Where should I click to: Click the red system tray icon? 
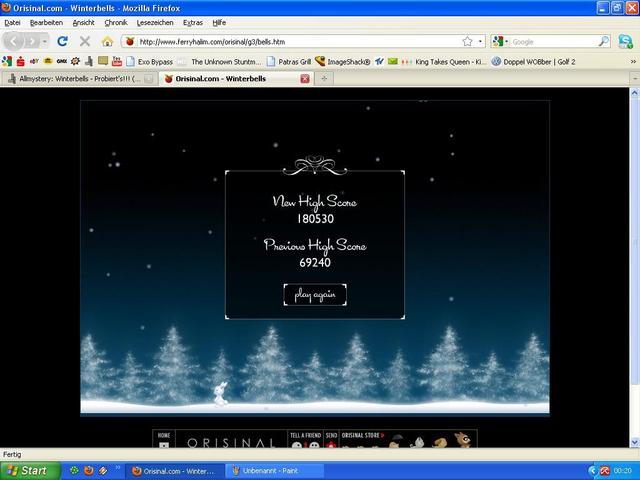point(604,471)
